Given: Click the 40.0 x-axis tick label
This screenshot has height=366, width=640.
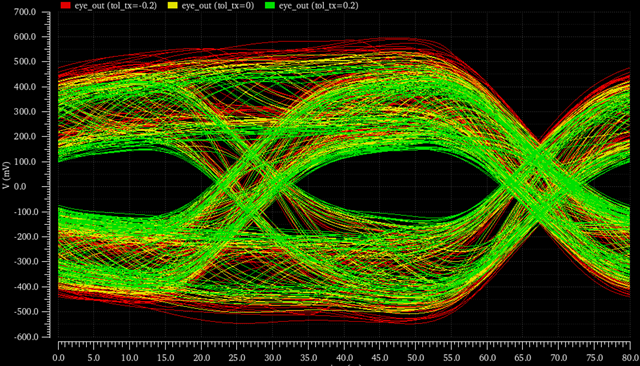Looking at the screenshot, I should coord(344,358).
